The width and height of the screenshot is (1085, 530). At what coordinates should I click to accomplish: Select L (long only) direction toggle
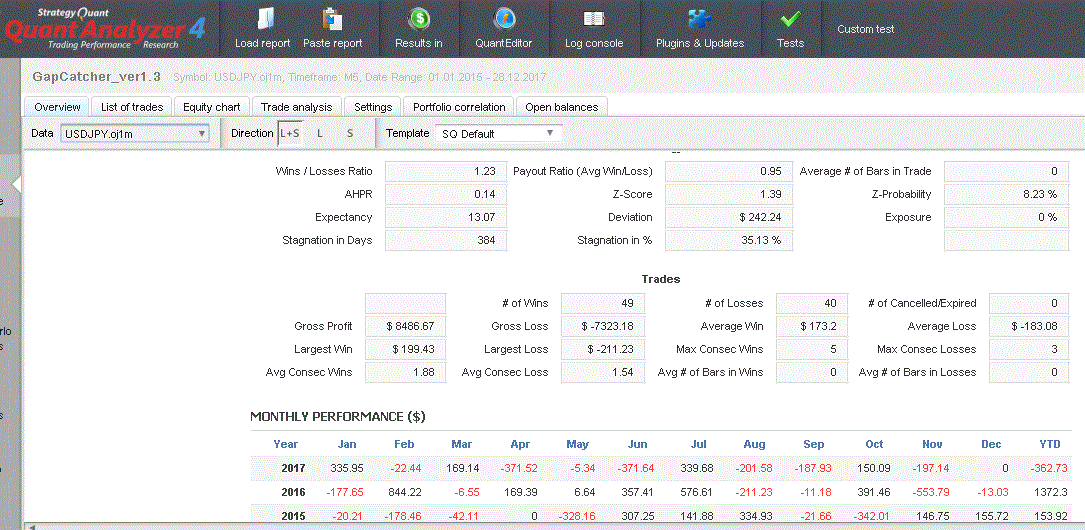coord(320,134)
